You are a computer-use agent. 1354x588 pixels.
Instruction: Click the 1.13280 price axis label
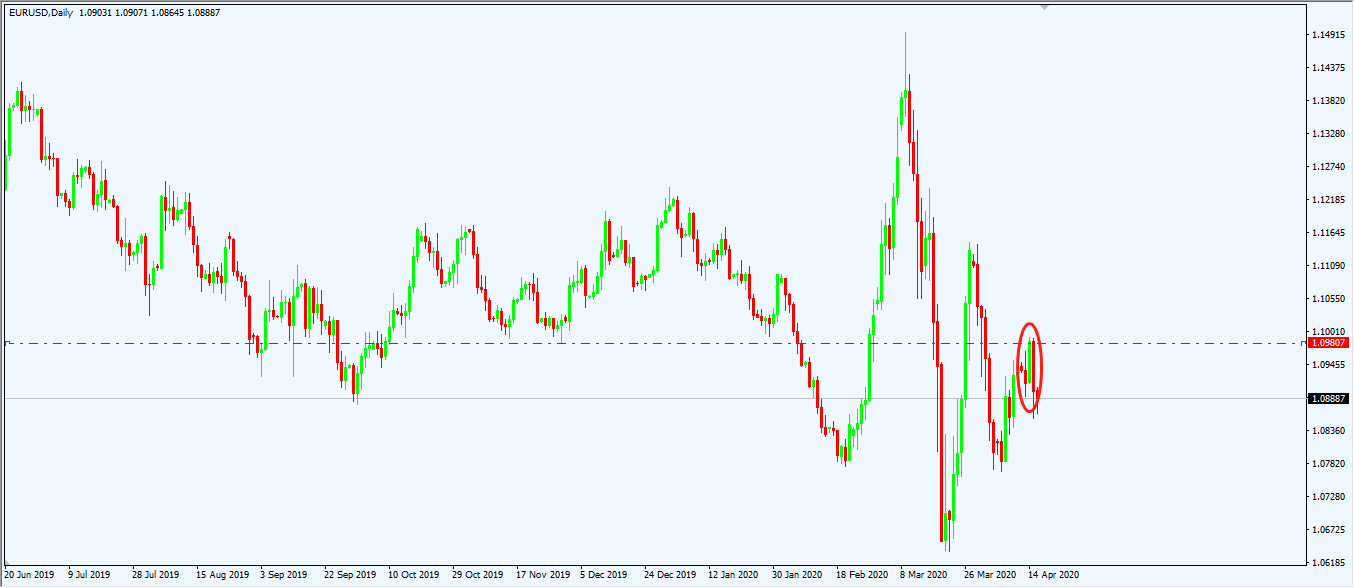pos(1327,134)
